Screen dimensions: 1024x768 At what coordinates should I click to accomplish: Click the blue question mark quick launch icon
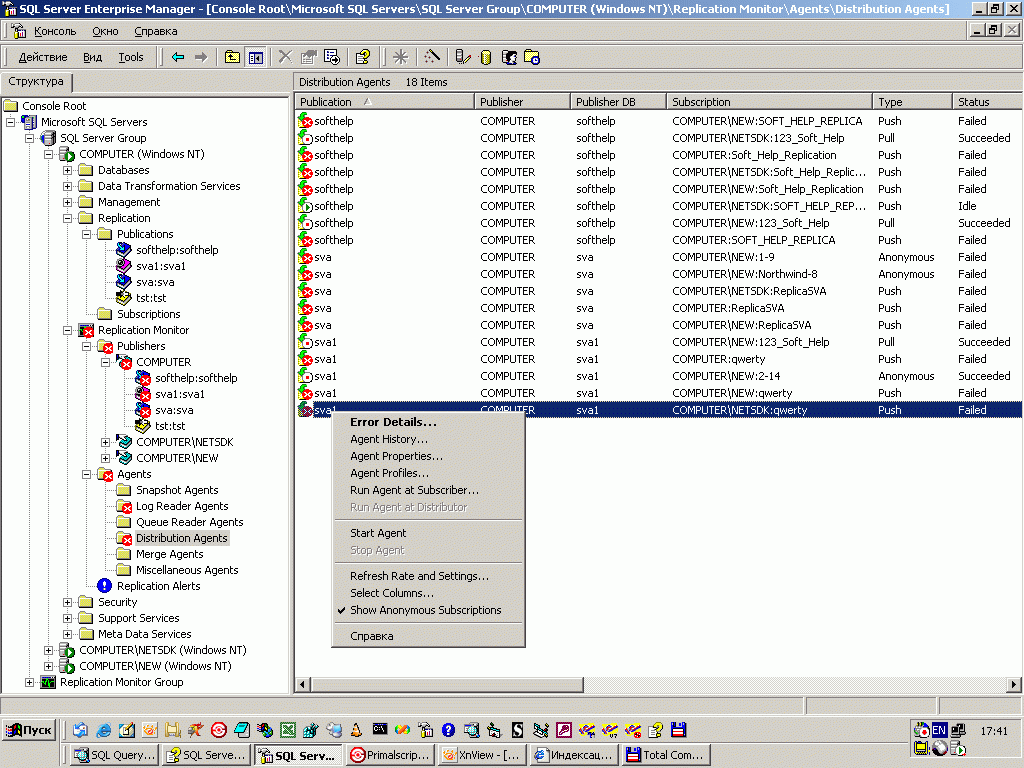pyautogui.click(x=448, y=730)
